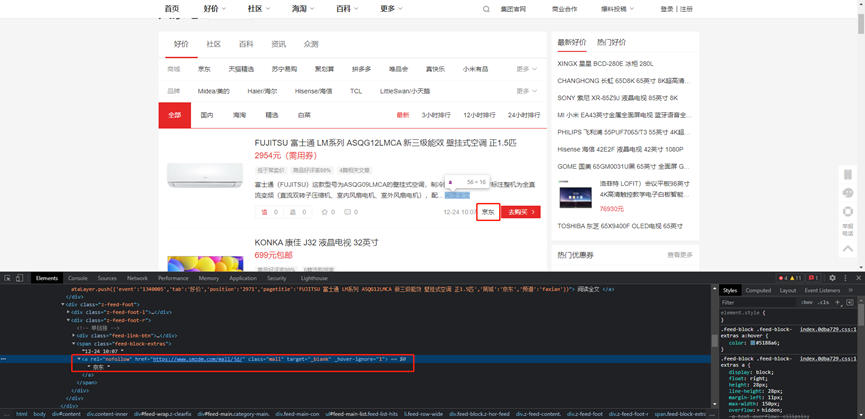Collapse the div.z-feed-foot-r node
The height and width of the screenshot is (419, 865).
(x=68, y=320)
